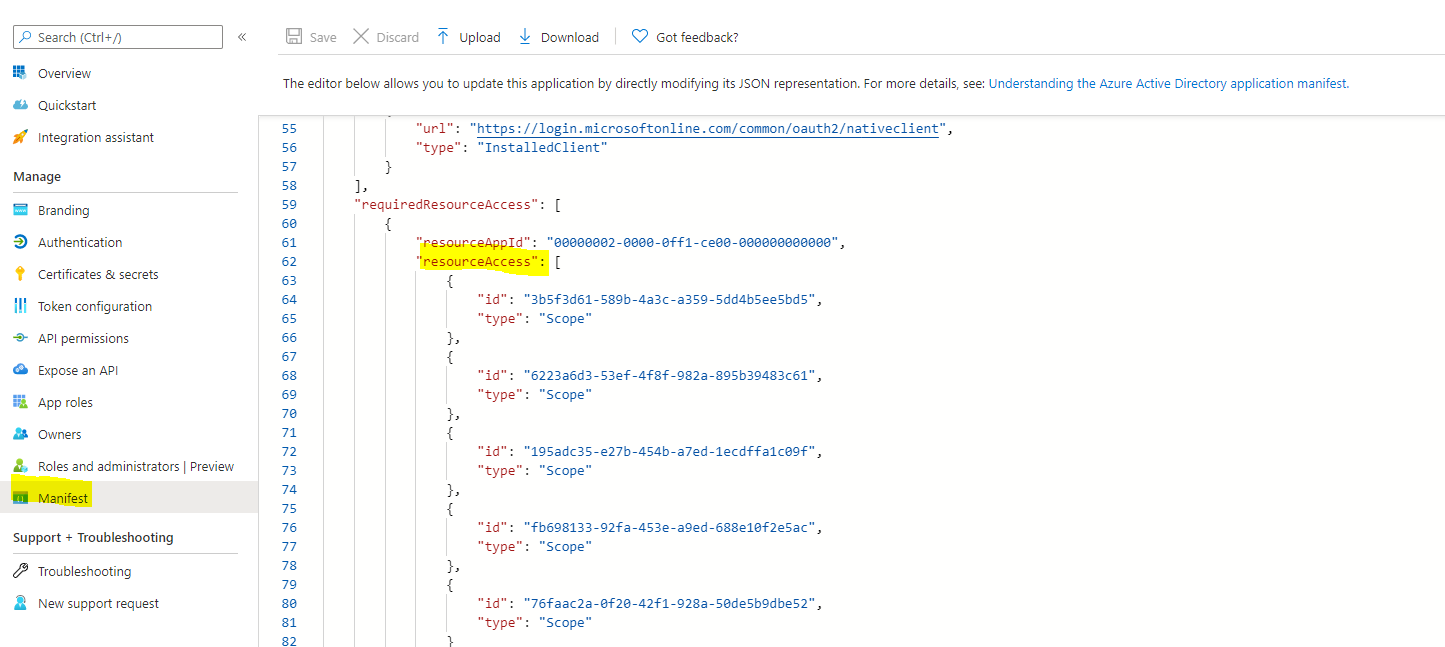Select the Manifest menu item
This screenshot has height=647, width=1445.
coord(63,498)
